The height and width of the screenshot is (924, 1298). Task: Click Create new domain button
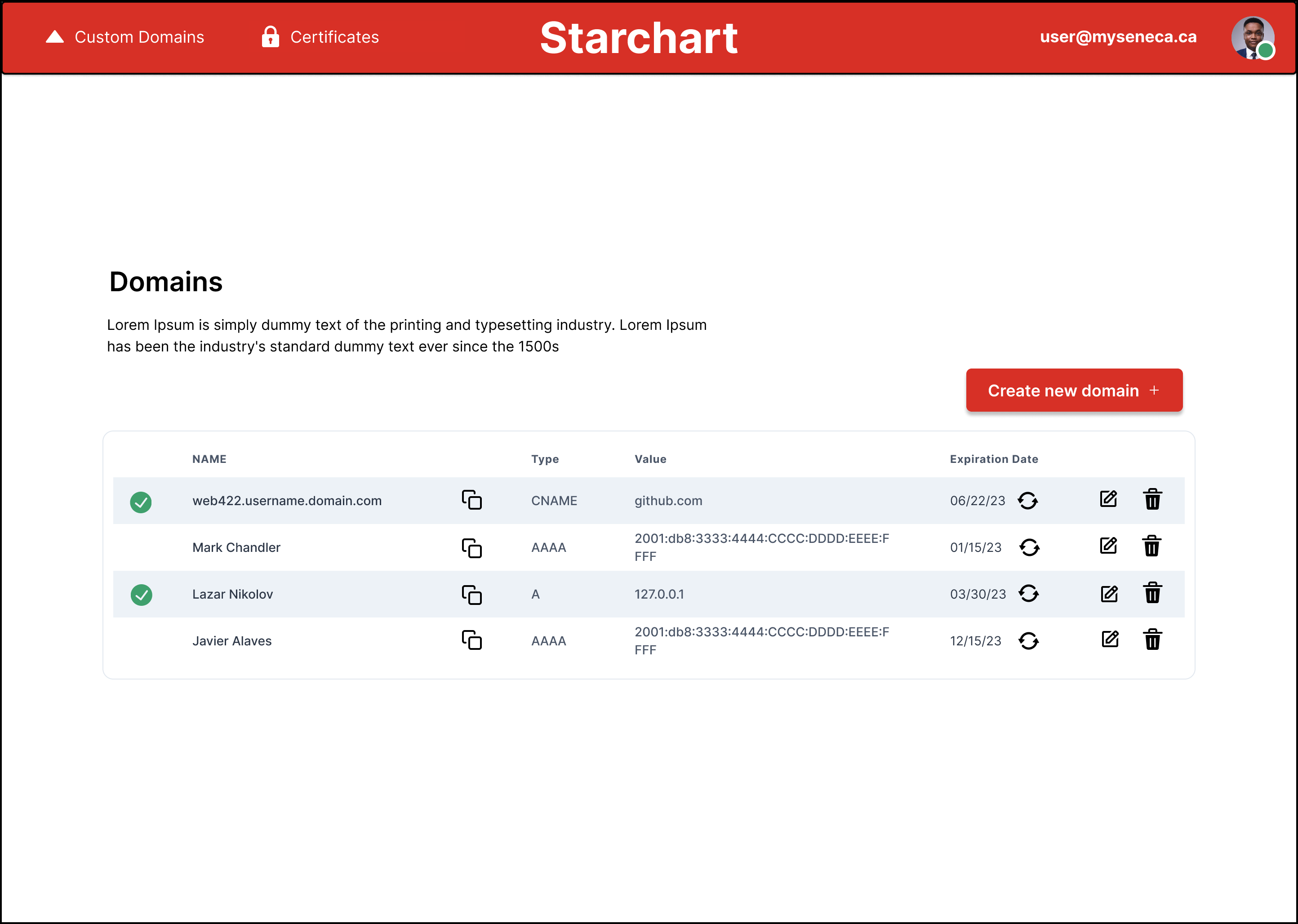tap(1074, 390)
